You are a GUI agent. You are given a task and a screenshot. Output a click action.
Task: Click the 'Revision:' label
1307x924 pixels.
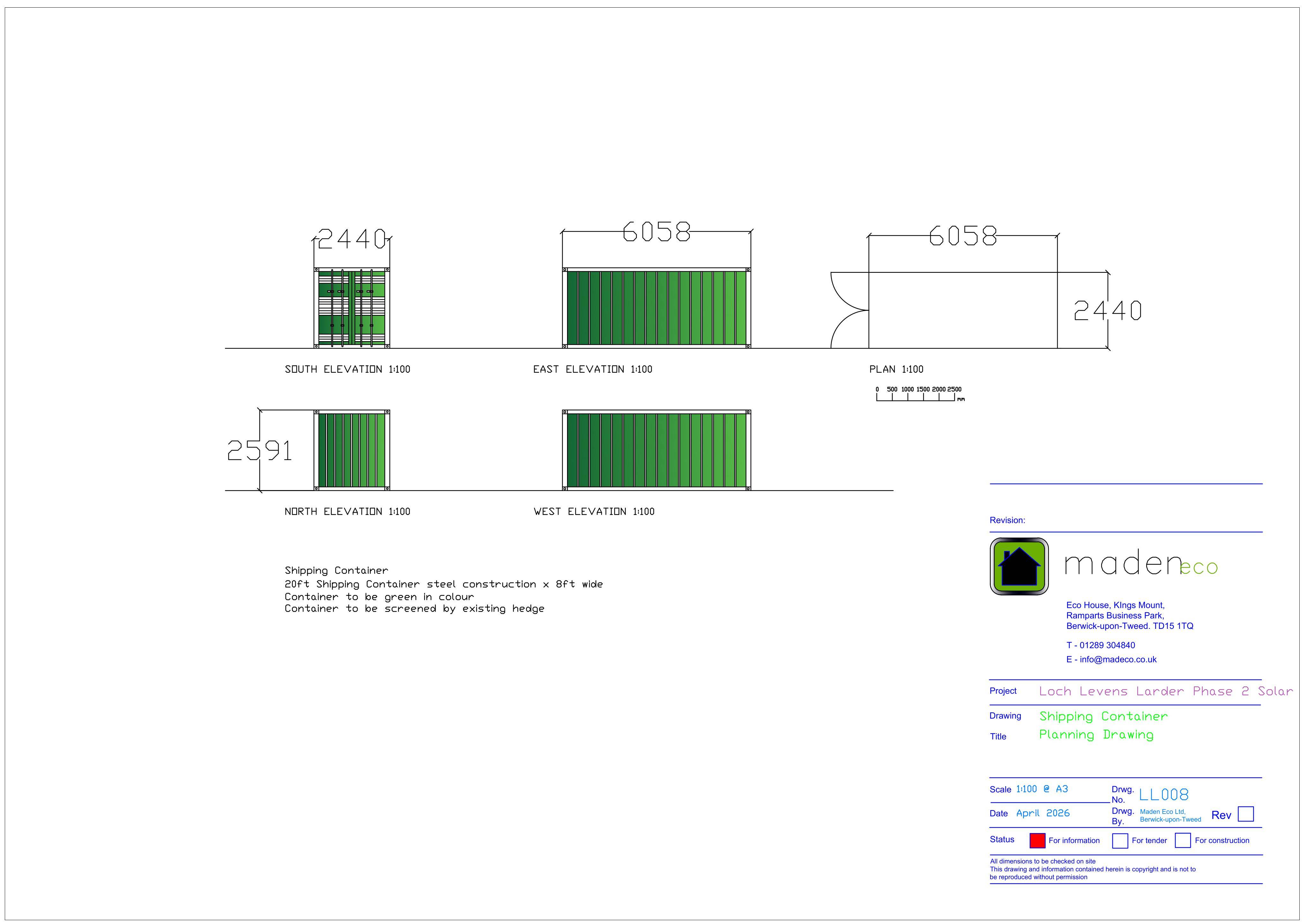[1007, 520]
